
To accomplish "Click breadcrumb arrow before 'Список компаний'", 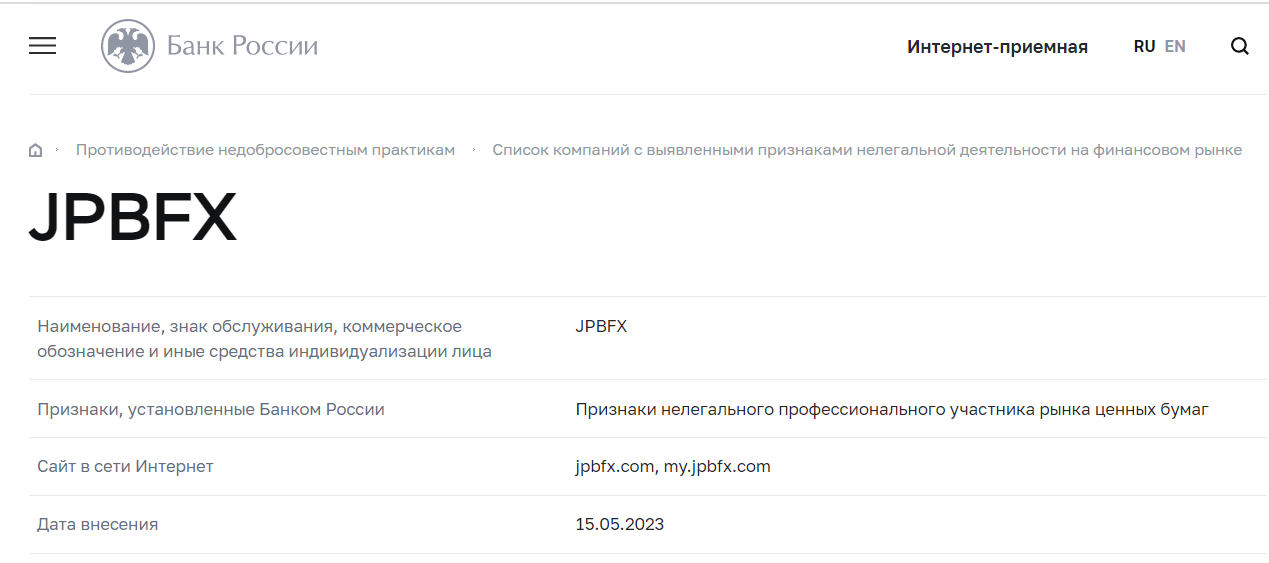I will pos(474,150).
